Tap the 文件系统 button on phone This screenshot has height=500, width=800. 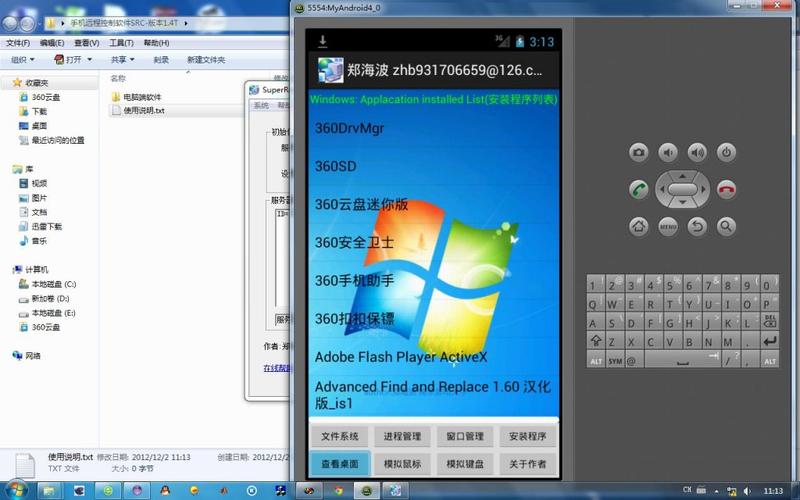tap(340, 436)
